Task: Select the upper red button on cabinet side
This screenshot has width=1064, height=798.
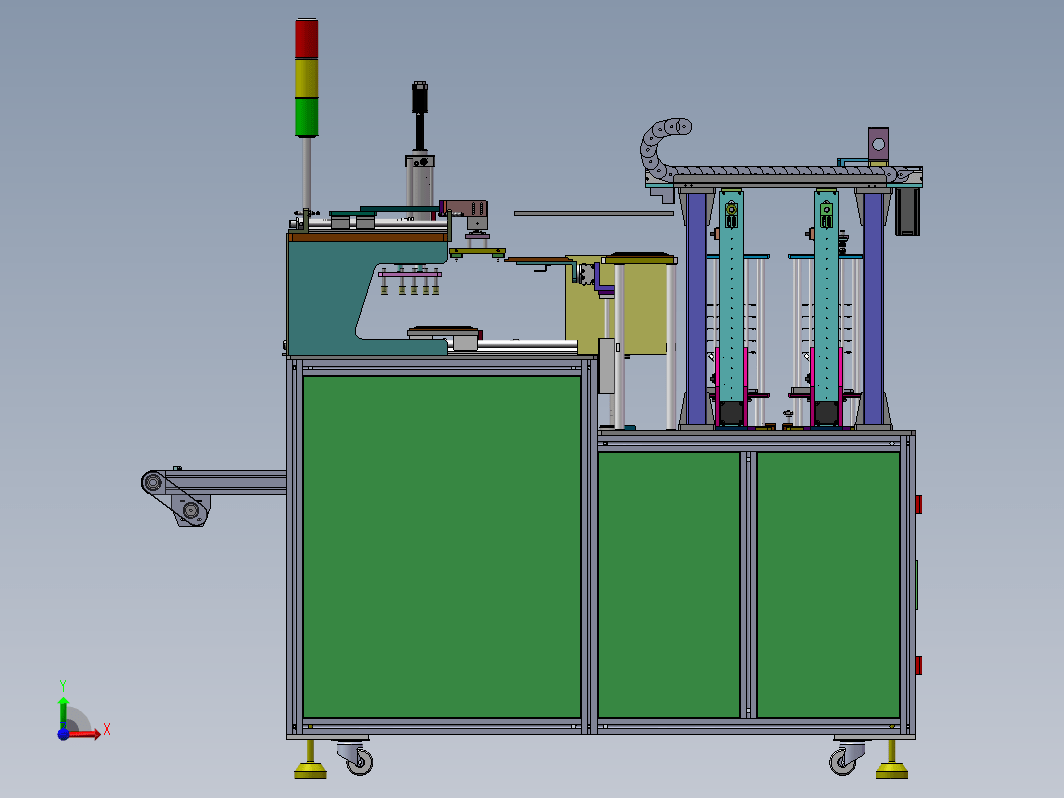Action: 919,504
